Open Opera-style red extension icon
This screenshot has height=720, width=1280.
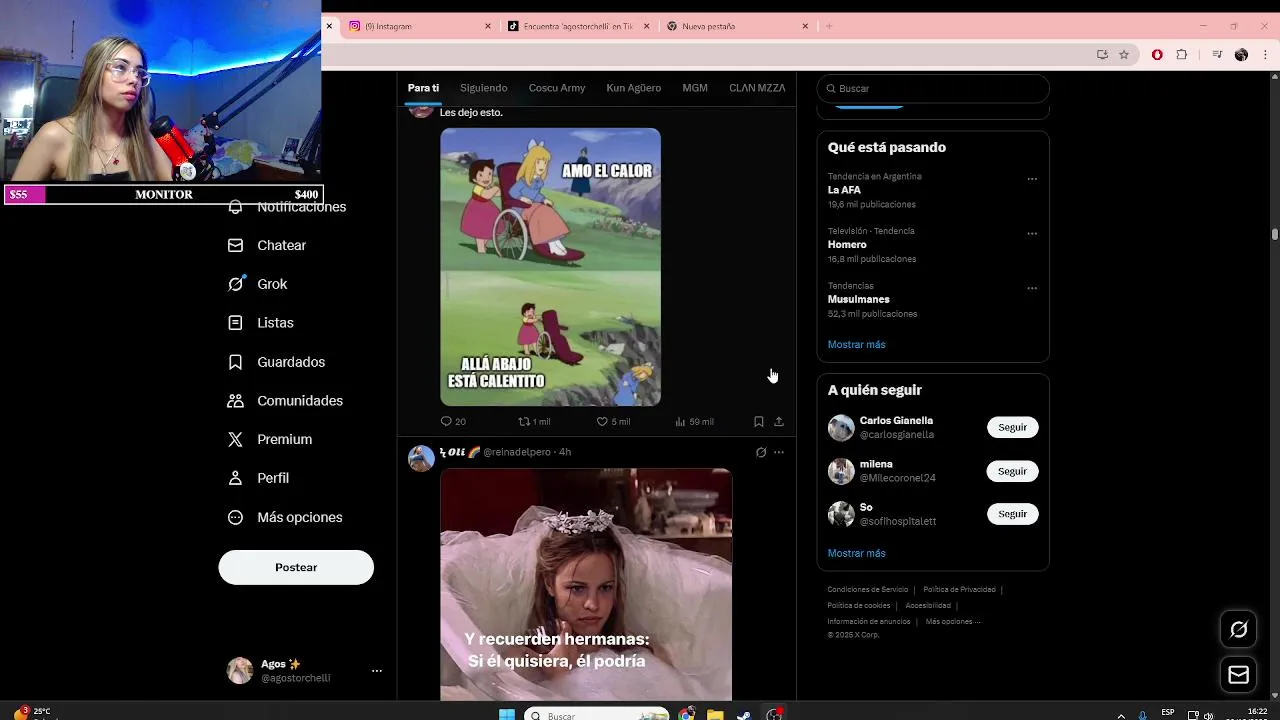1158,55
